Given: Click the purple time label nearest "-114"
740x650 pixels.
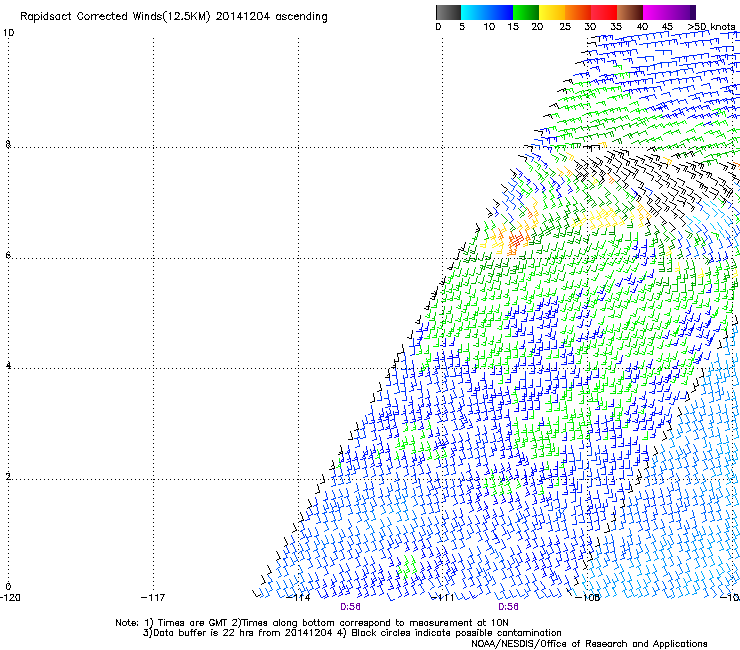Looking at the screenshot, I should 350,607.
